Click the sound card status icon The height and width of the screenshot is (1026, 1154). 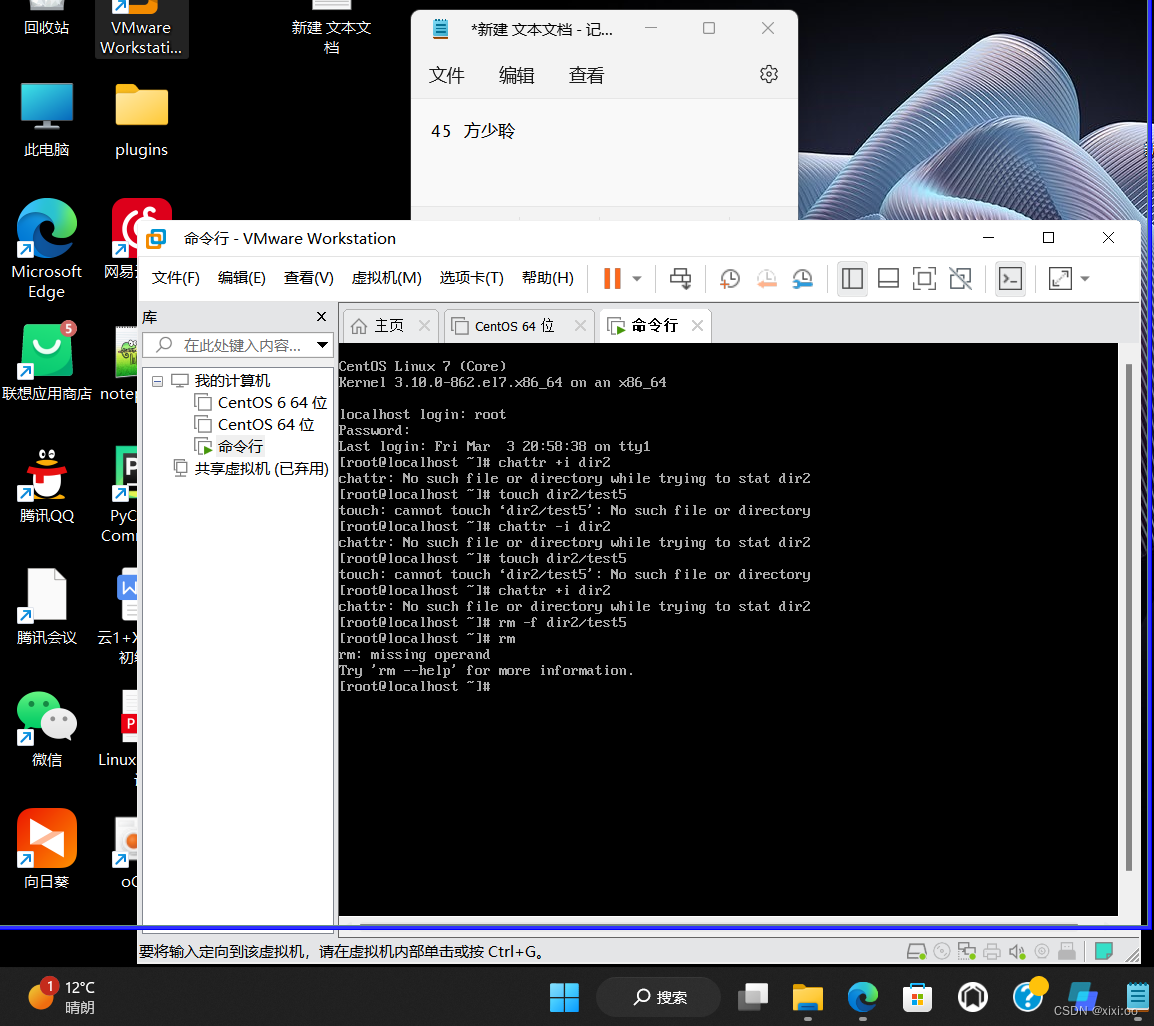(1017, 952)
